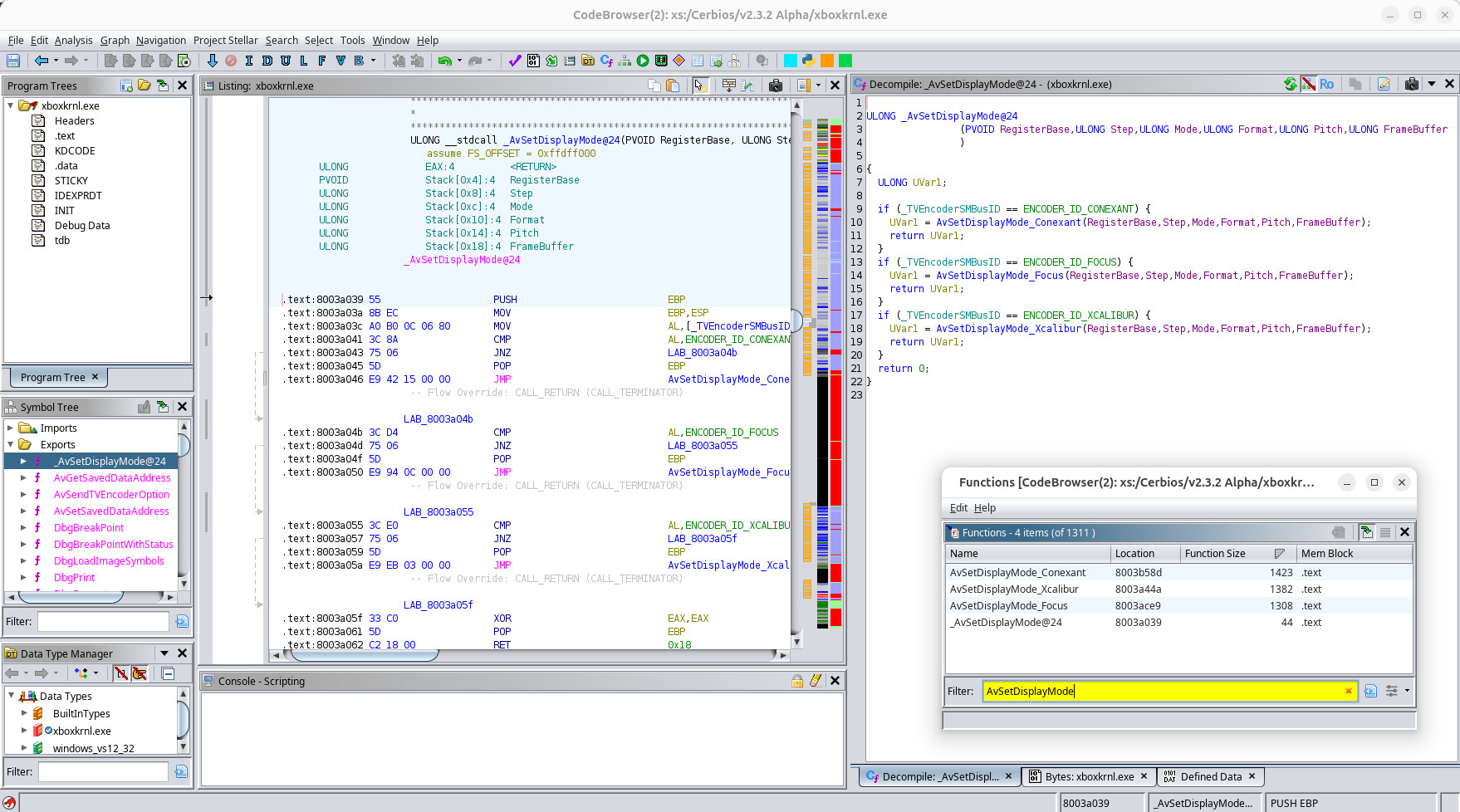Click the orange square toolbar icon

pyautogui.click(x=827, y=61)
